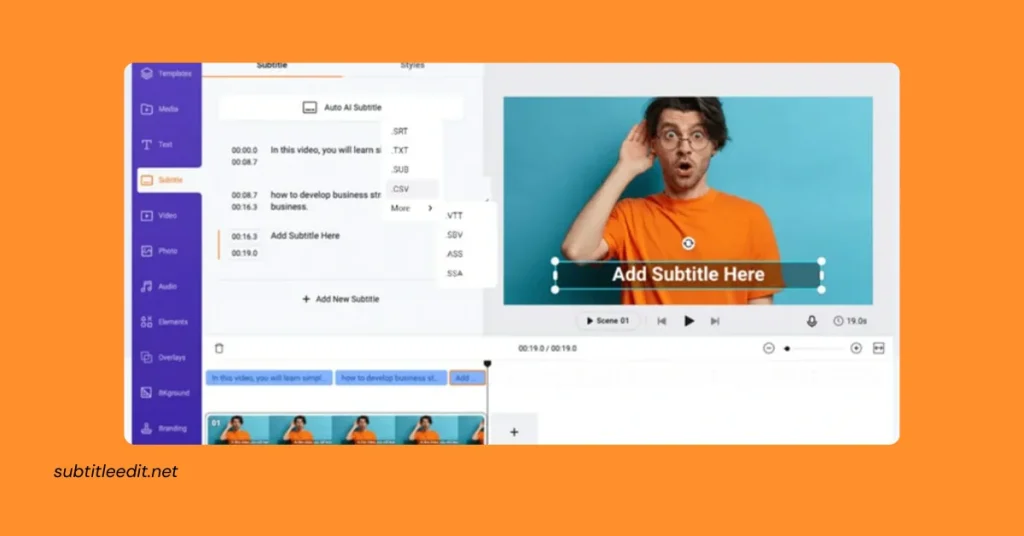
Task: Click the rotate handle above subtitle box
Action: pyautogui.click(x=688, y=244)
